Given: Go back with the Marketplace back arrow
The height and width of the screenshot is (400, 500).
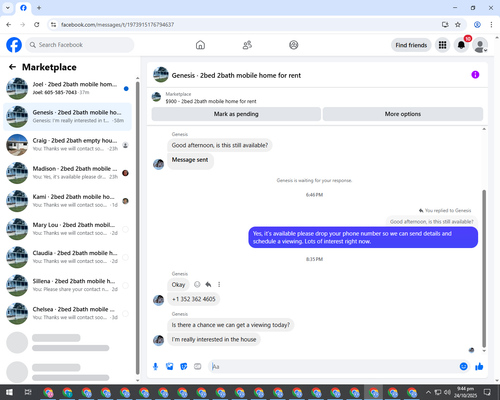Looking at the screenshot, I should pyautogui.click(x=12, y=67).
